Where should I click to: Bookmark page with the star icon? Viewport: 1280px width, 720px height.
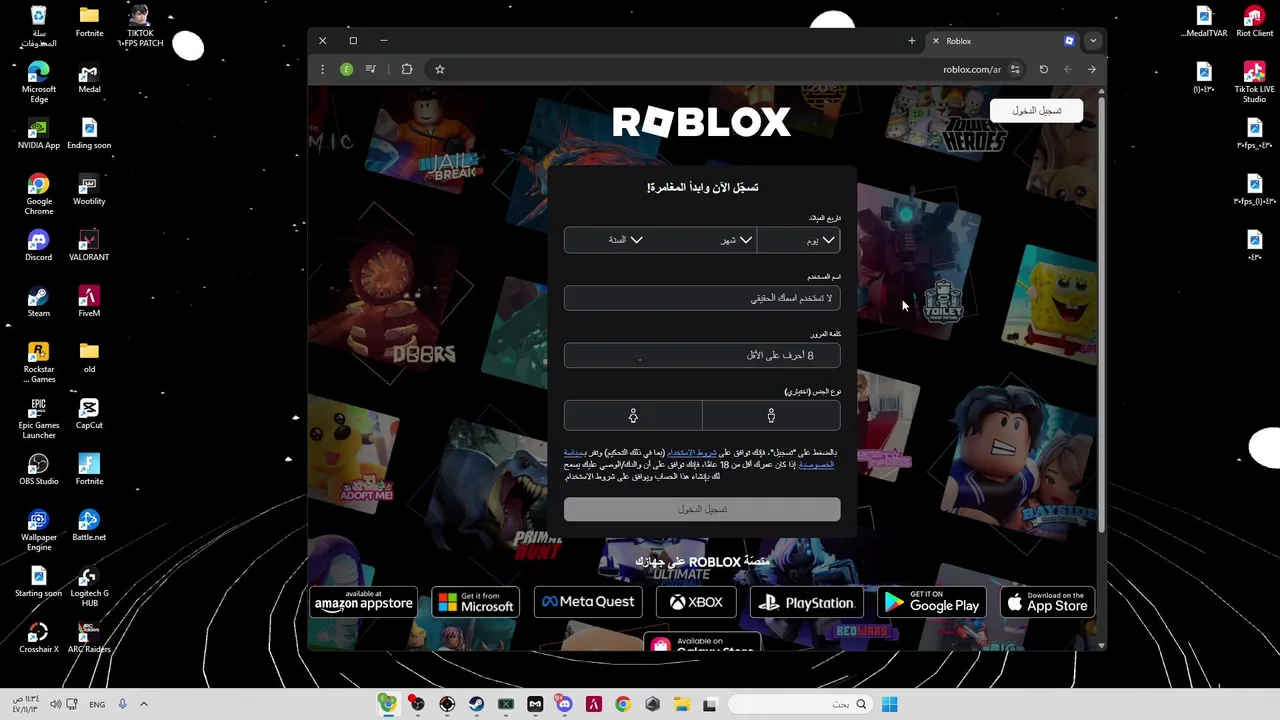pos(439,69)
